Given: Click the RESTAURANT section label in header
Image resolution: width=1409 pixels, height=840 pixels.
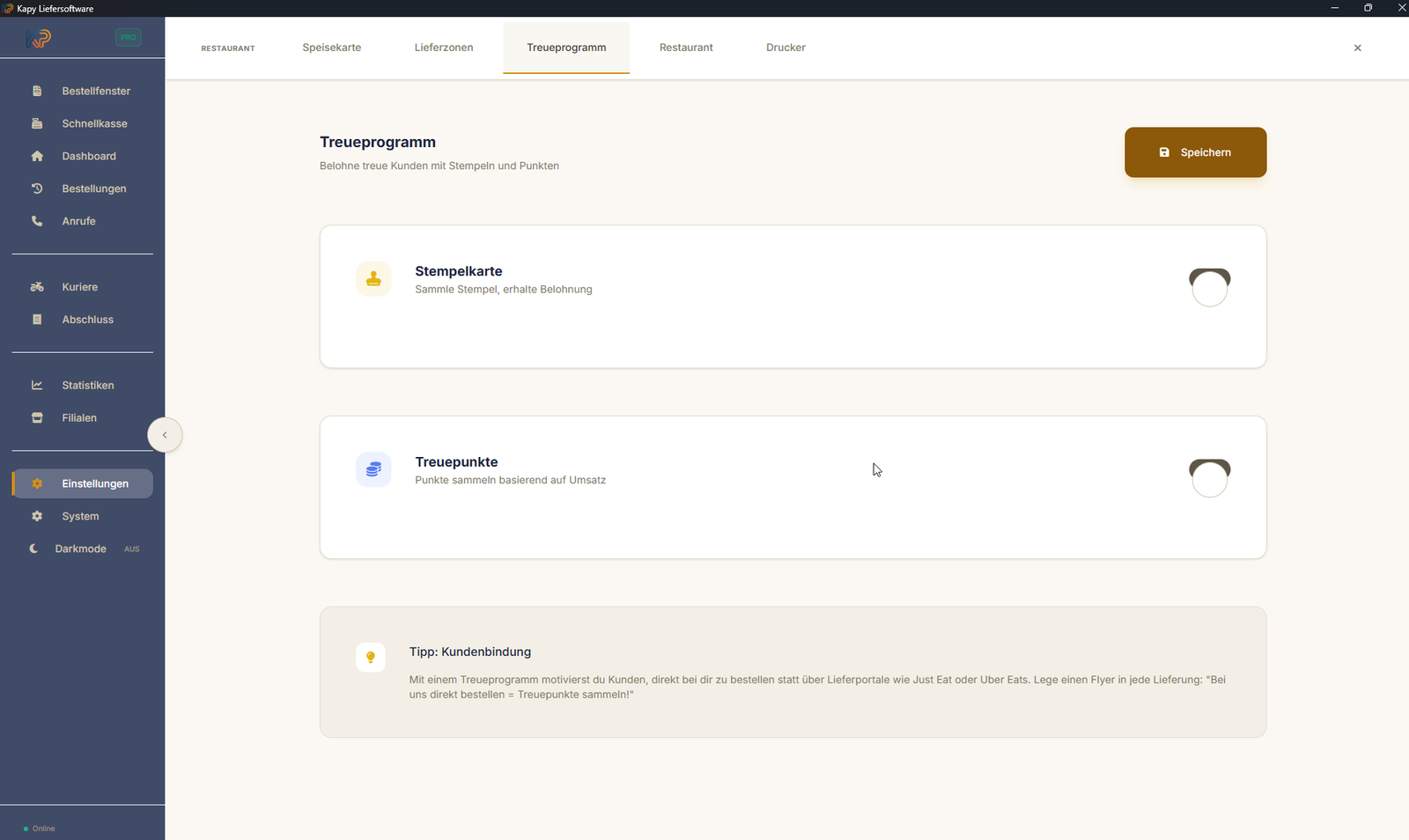Looking at the screenshot, I should [228, 48].
